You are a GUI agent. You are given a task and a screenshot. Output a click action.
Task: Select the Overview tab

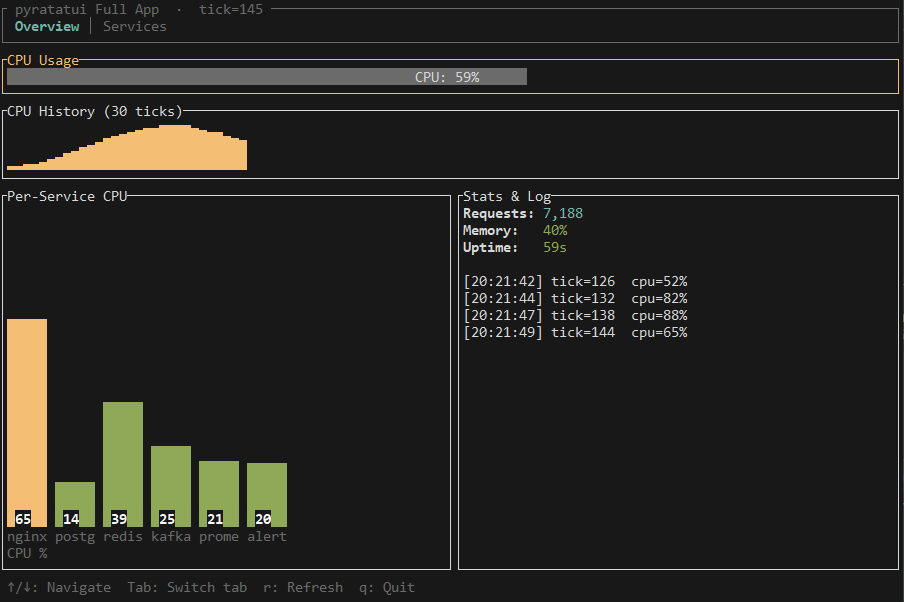[46, 27]
